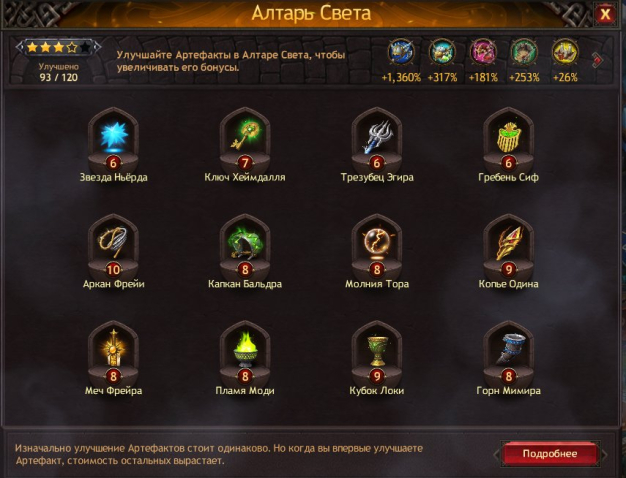Screen dimensions: 626x478
Task: Open the Кубок Локи goblet
Action: 377,353
